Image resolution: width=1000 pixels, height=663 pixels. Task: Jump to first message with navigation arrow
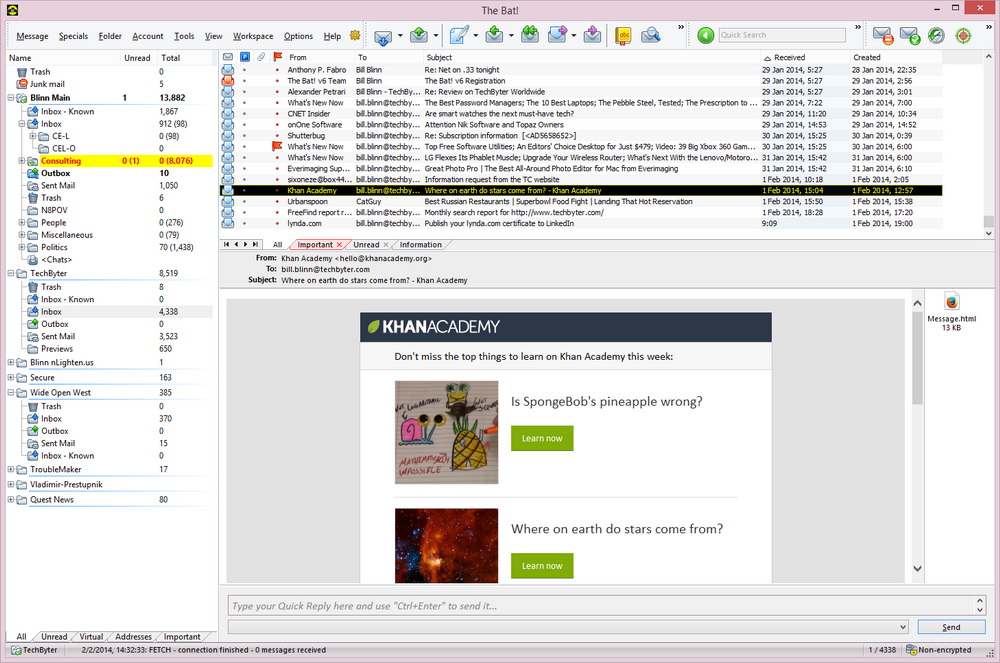[226, 244]
